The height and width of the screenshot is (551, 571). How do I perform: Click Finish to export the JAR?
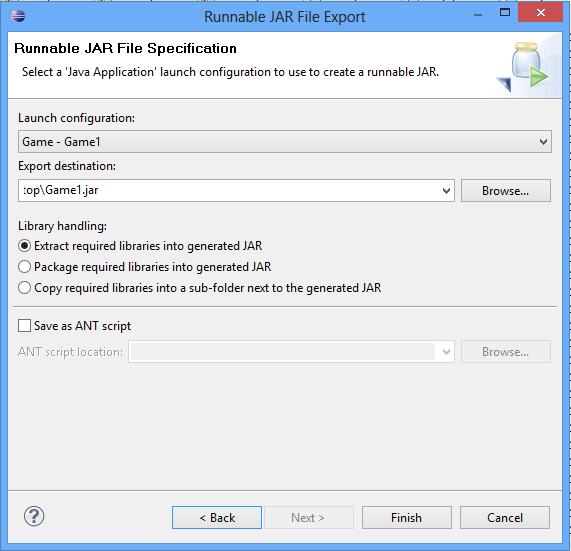click(x=406, y=517)
